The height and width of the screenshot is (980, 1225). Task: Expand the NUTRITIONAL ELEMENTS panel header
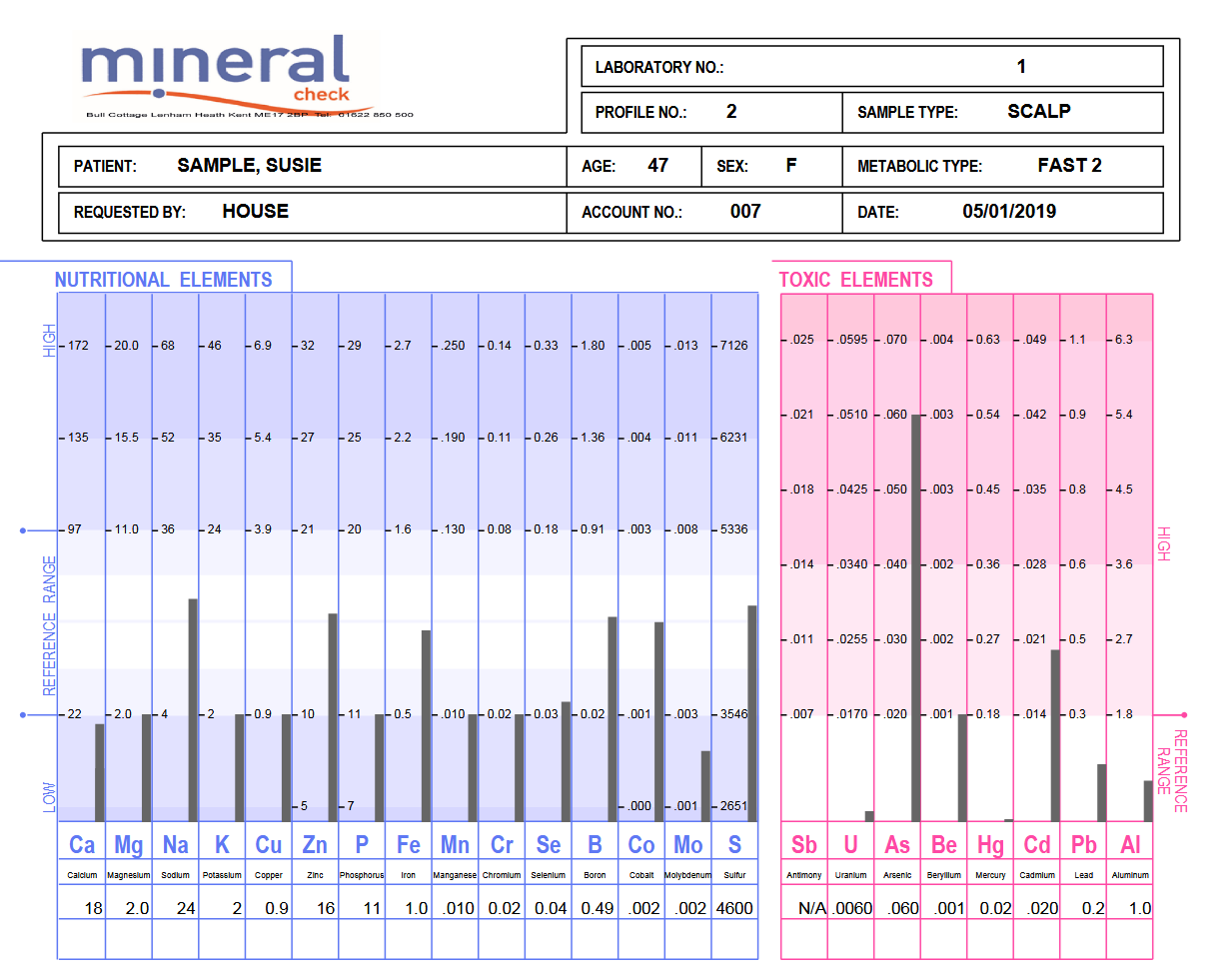click(x=165, y=280)
